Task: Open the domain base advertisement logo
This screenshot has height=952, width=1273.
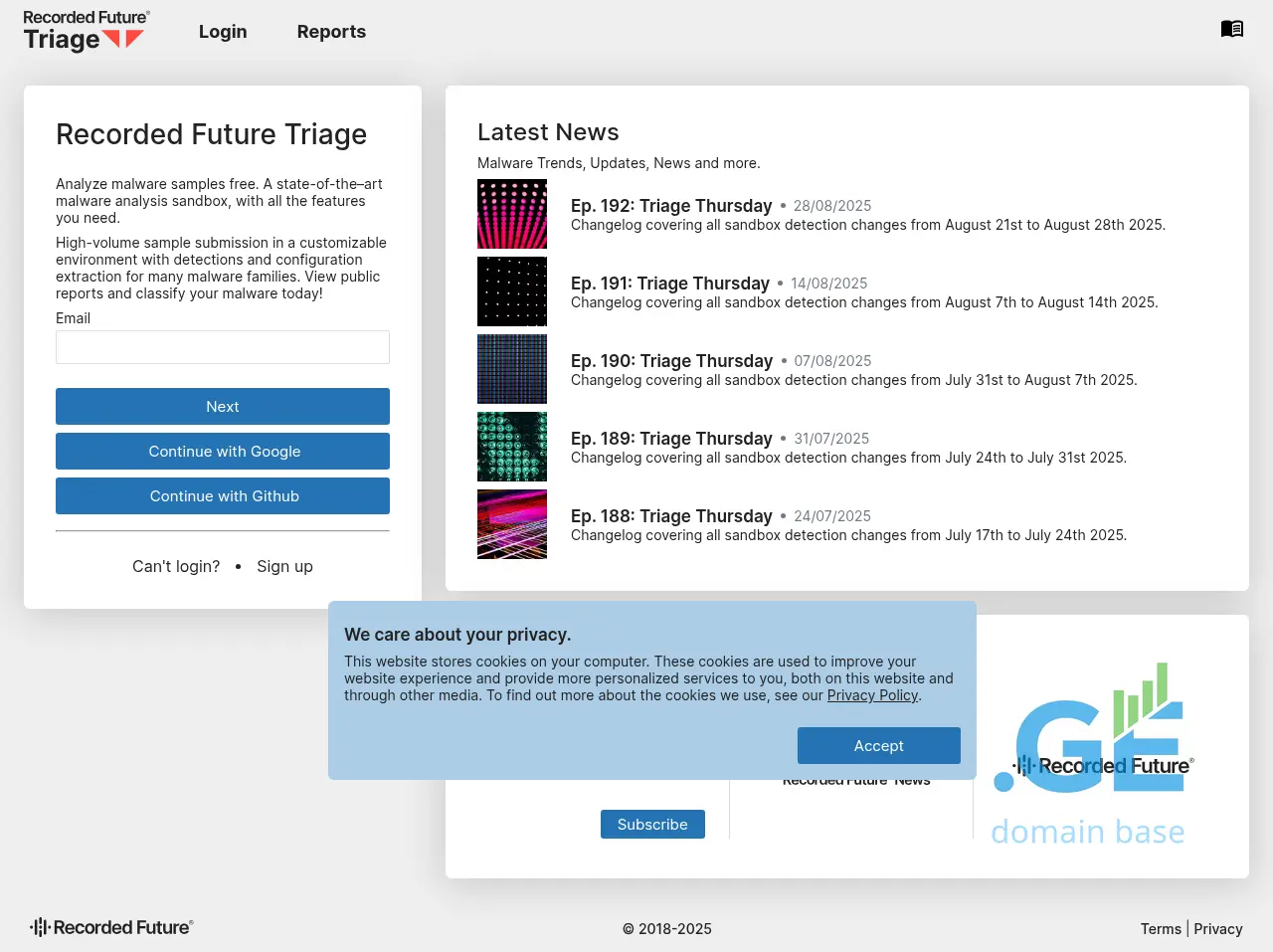Action: click(1092, 756)
